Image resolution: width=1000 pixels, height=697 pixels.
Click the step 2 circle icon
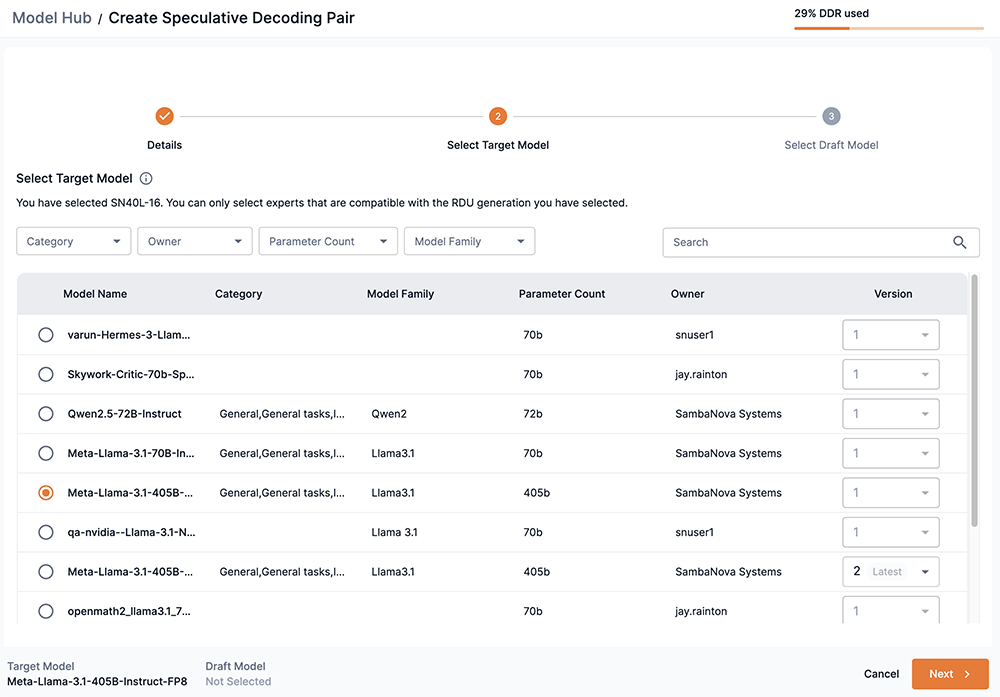(498, 116)
